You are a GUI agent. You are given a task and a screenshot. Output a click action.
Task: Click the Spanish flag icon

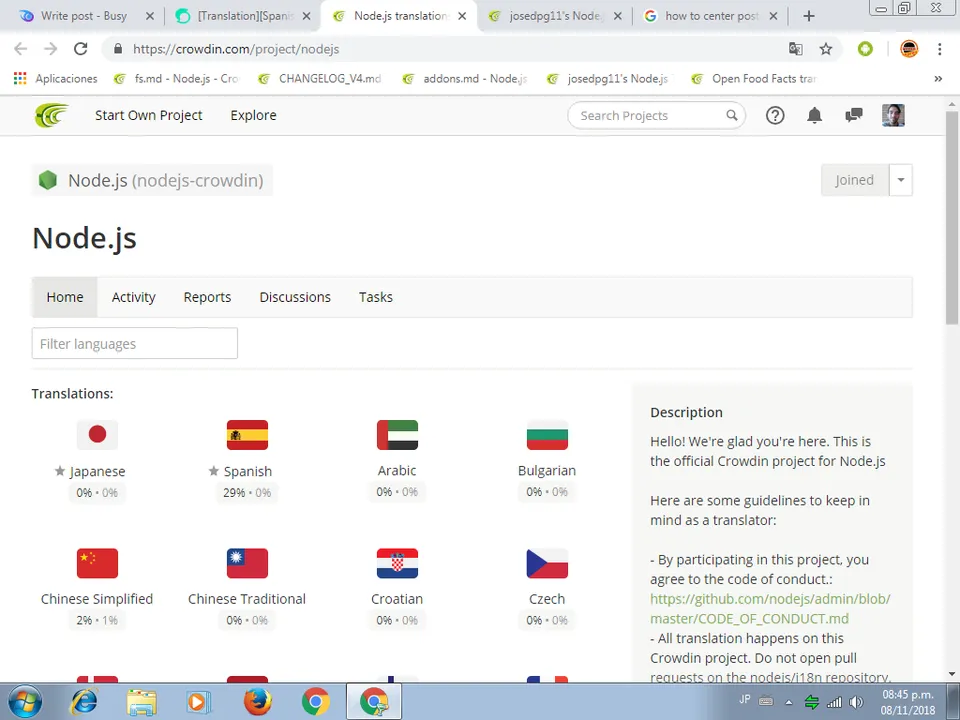247,435
